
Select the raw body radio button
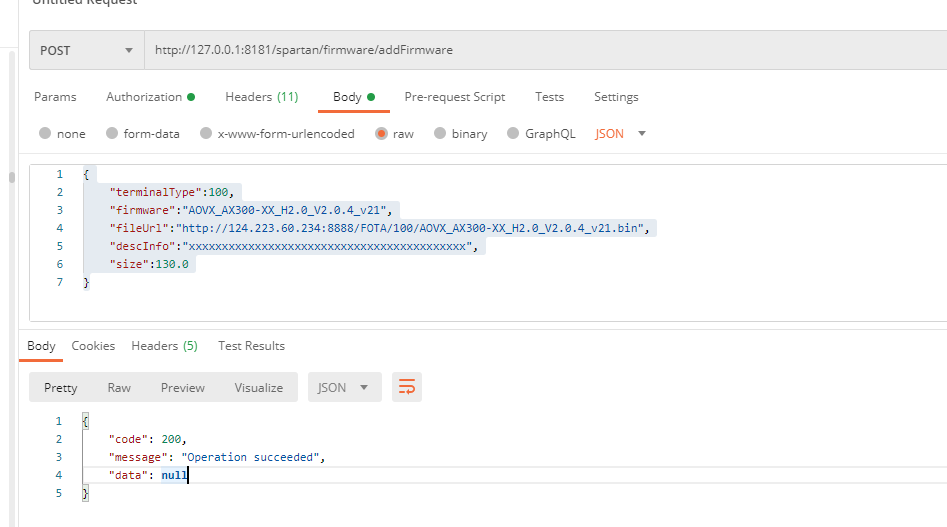tap(381, 134)
